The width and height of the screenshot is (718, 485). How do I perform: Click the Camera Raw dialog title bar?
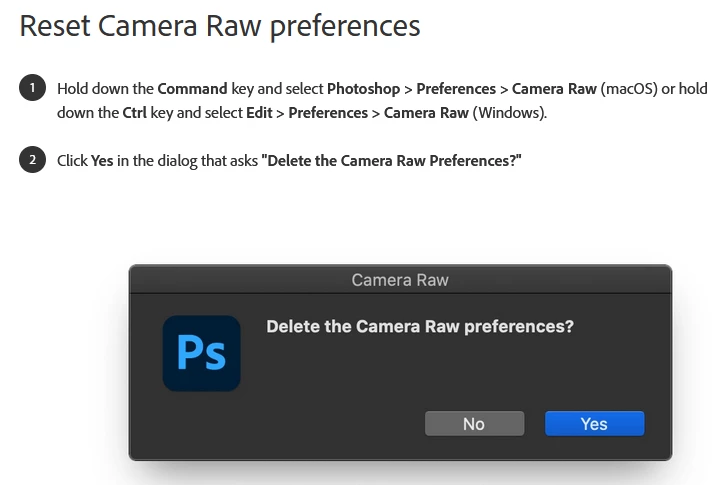[x=400, y=280]
